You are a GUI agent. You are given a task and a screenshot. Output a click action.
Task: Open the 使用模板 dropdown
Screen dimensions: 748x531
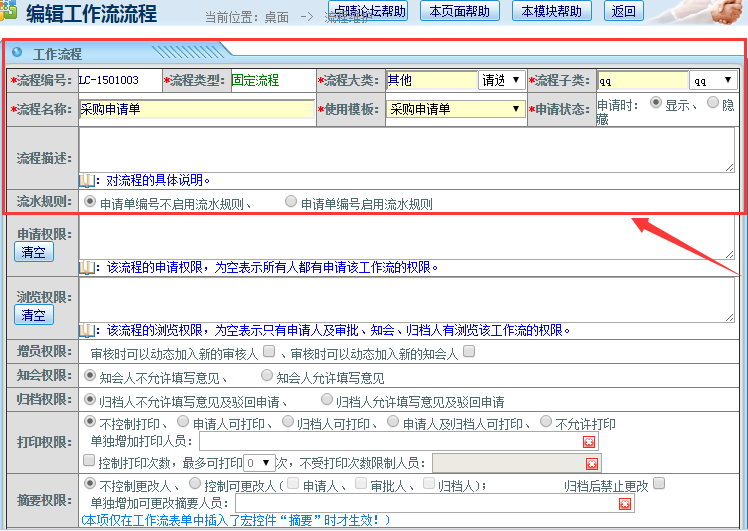click(455, 109)
